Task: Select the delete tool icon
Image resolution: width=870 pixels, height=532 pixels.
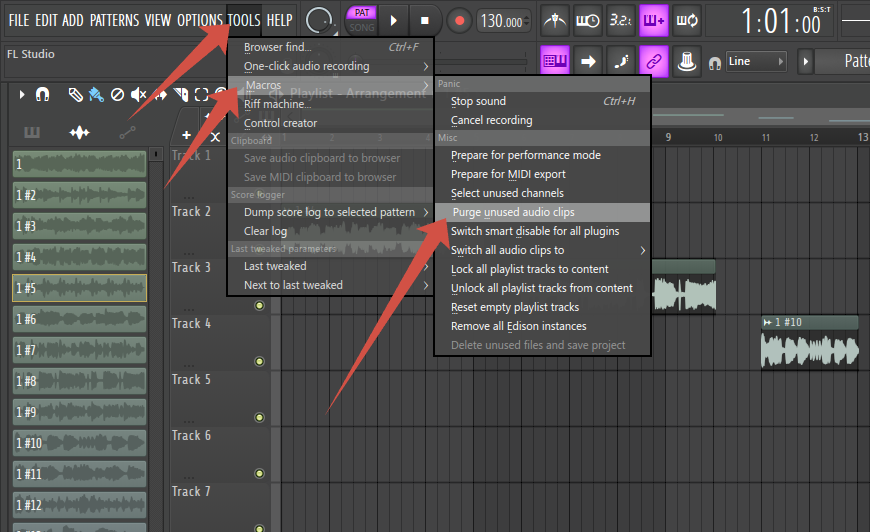Action: click(x=117, y=95)
